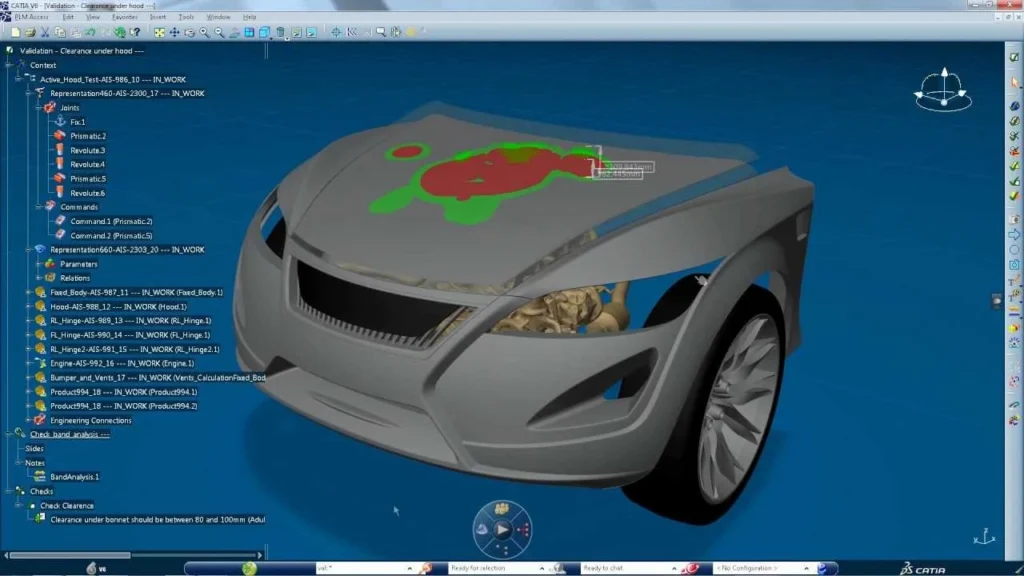The image size is (1024, 576).
Task: Open the View menu
Action: [x=93, y=17]
